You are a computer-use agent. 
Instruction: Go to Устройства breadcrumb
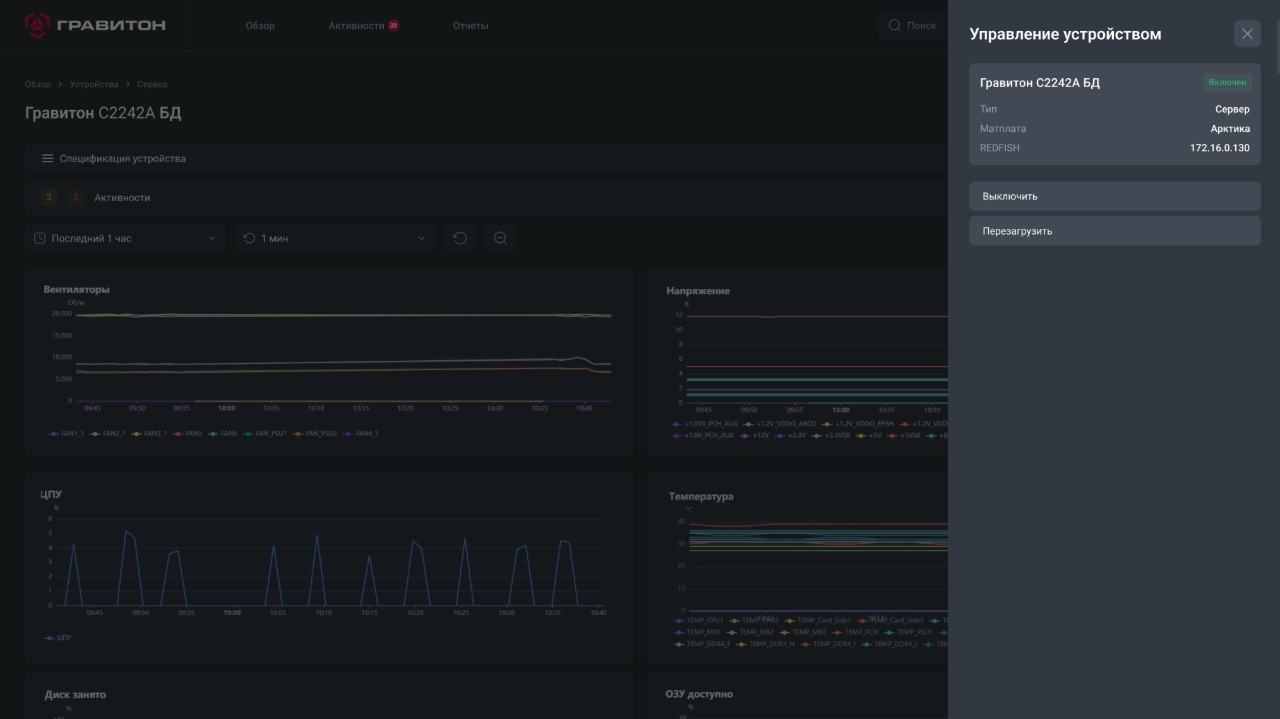[94, 85]
